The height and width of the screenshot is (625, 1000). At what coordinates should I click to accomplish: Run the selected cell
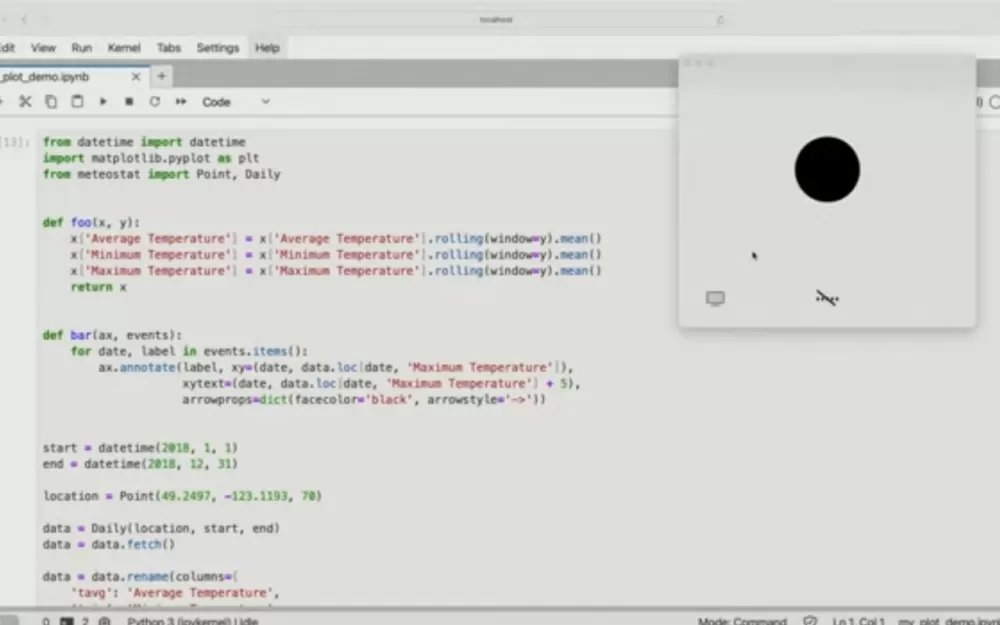pos(103,102)
